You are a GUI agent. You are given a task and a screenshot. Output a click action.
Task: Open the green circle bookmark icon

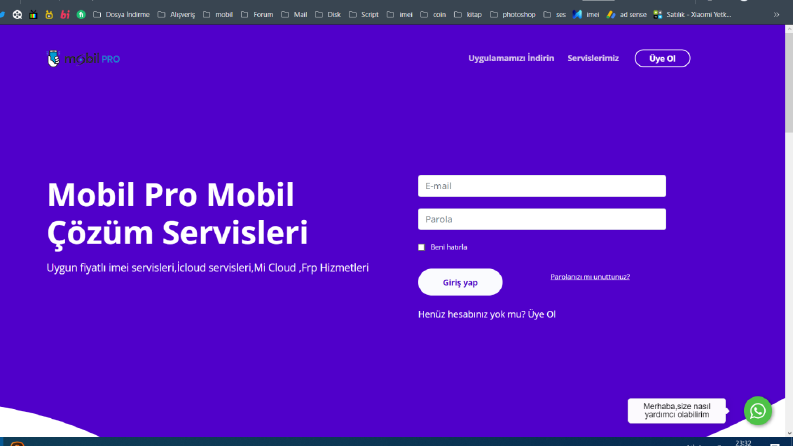click(81, 15)
